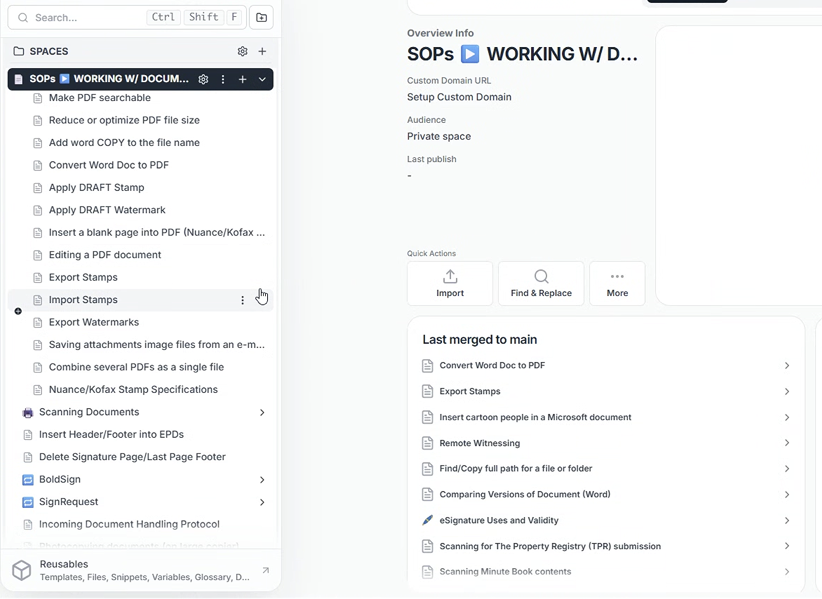The width and height of the screenshot is (822, 599).
Task: Click the Reusables open arrow icon
Action: (x=266, y=570)
